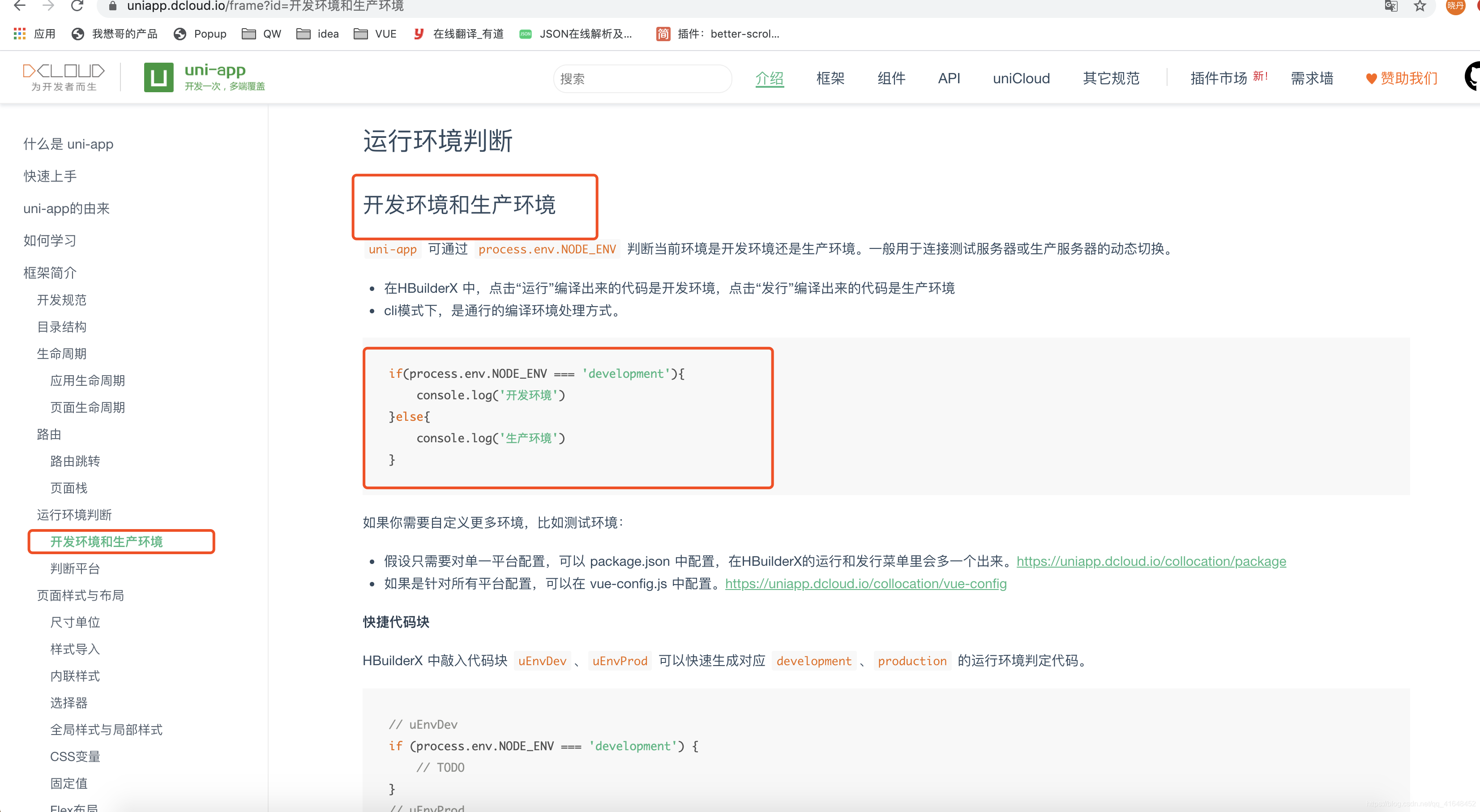Open the collocation/package documentation link
The image size is (1480, 812).
pos(1151,561)
